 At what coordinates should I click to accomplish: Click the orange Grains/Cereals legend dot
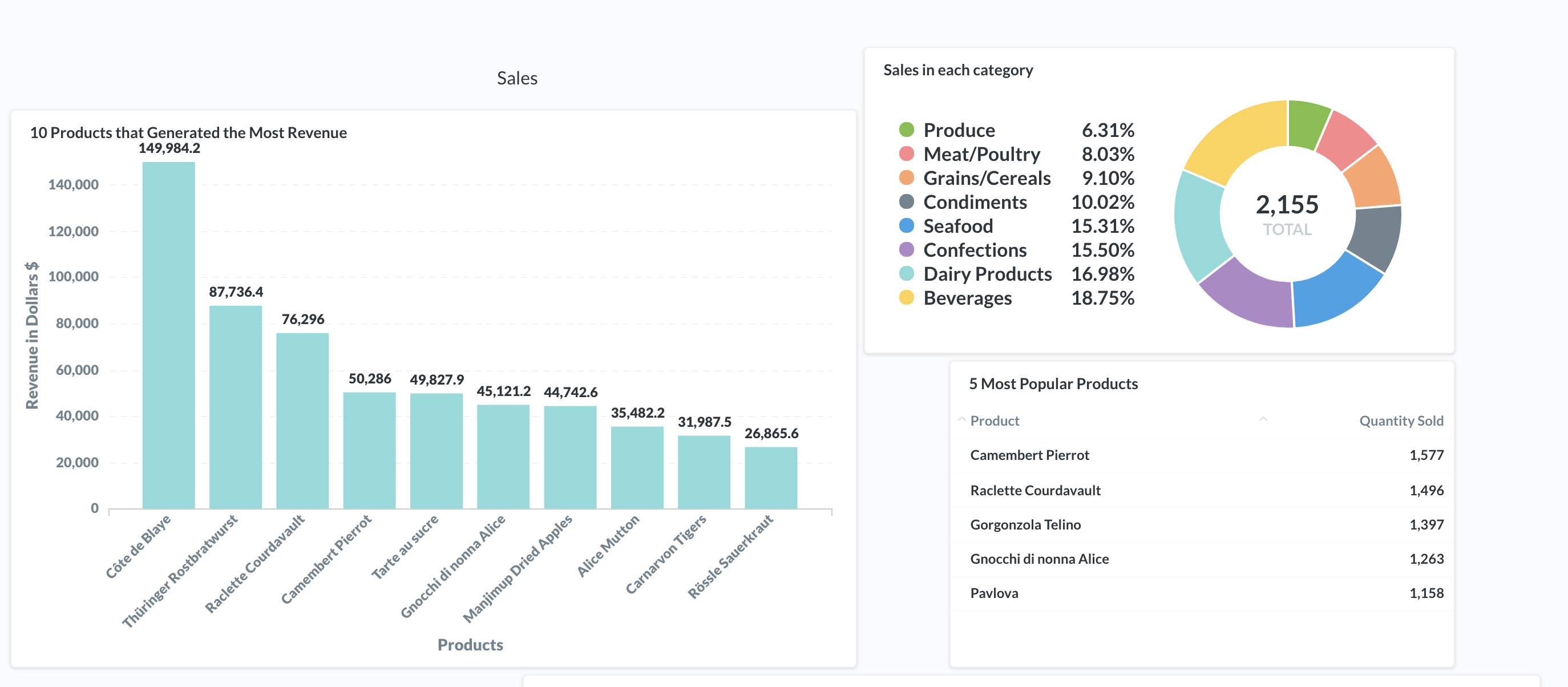(x=906, y=177)
